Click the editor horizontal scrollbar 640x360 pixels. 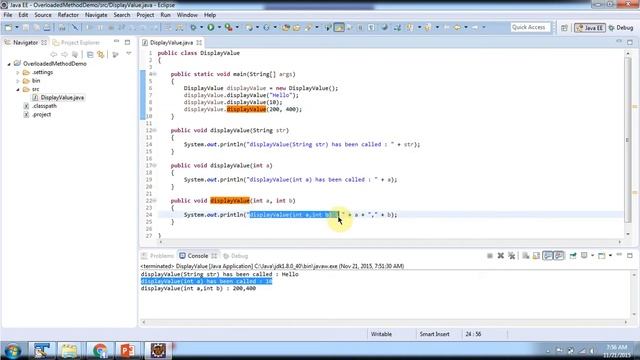point(390,242)
